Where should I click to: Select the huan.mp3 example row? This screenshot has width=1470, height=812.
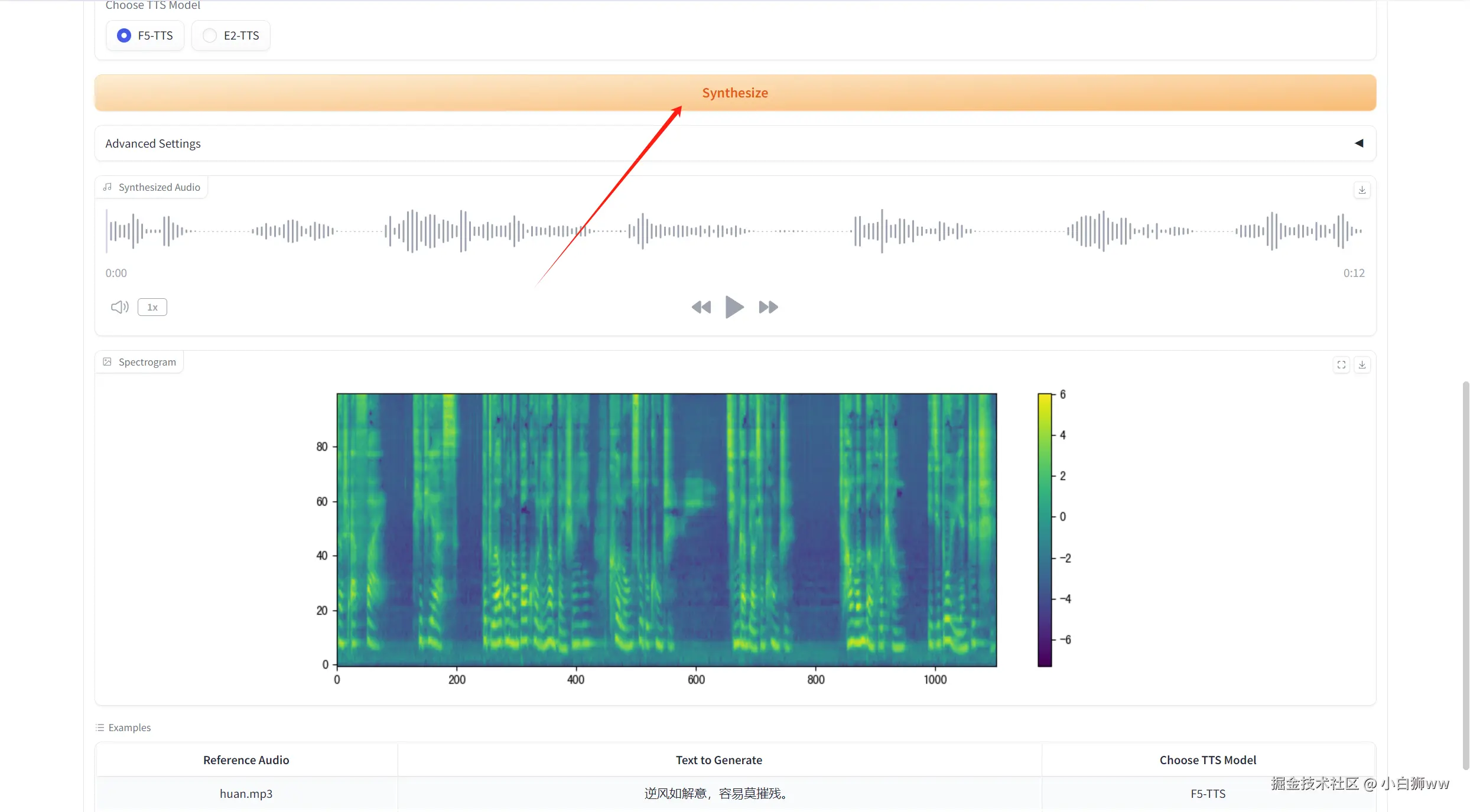(x=246, y=793)
